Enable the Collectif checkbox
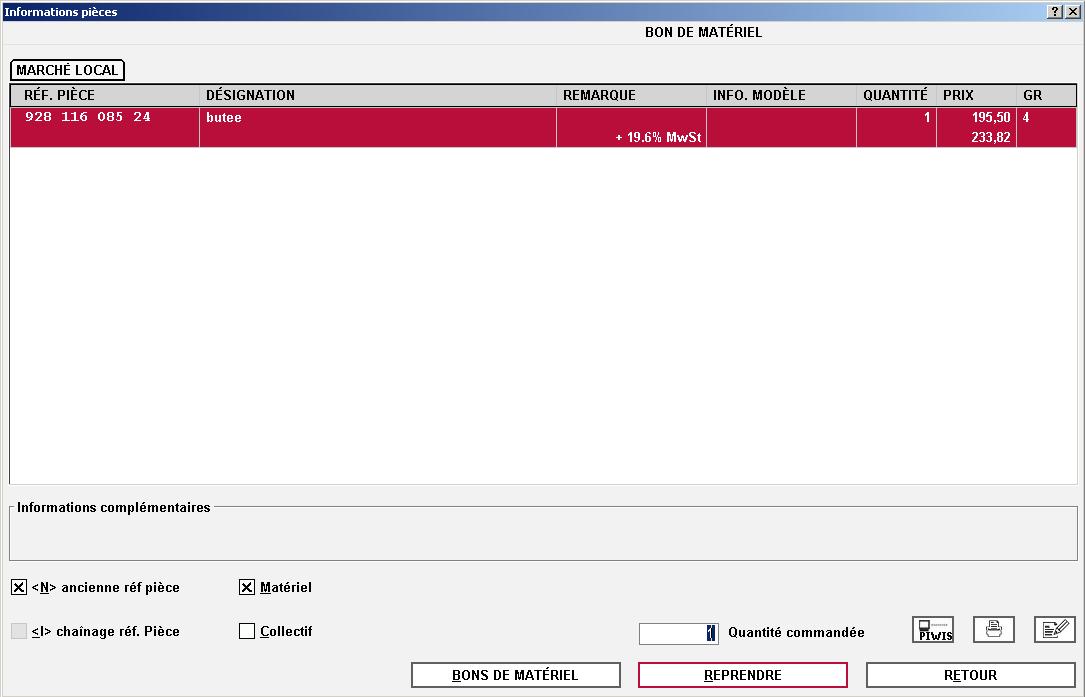1085x697 pixels. tap(247, 631)
